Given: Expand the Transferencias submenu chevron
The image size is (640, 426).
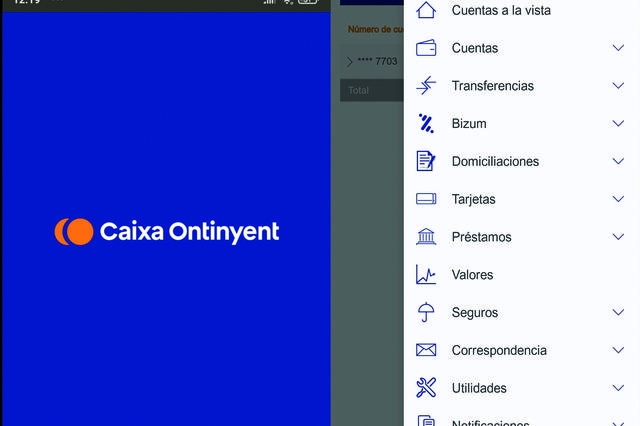Looking at the screenshot, I should point(618,85).
